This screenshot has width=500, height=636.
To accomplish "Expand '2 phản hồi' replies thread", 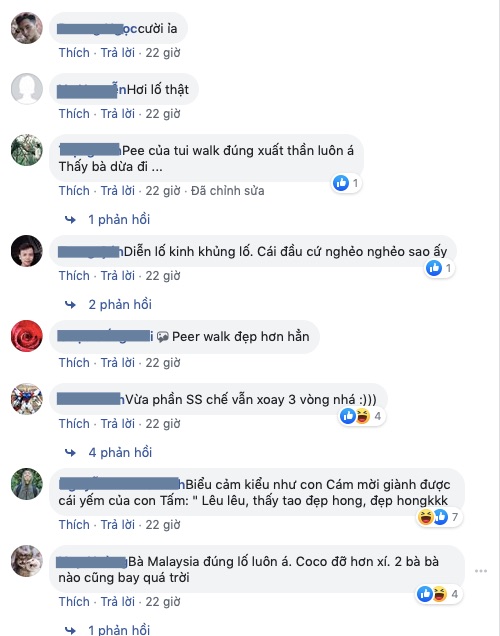I will (120, 304).
